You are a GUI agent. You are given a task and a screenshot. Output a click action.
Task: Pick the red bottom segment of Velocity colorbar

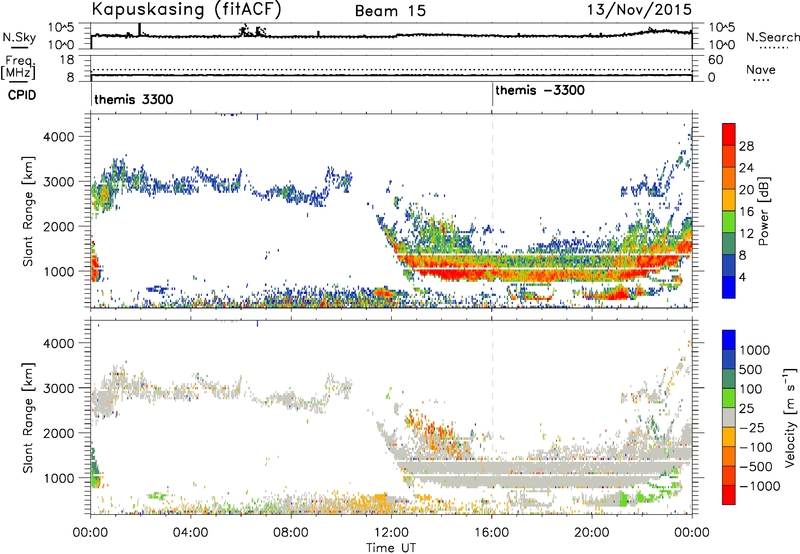tap(729, 494)
